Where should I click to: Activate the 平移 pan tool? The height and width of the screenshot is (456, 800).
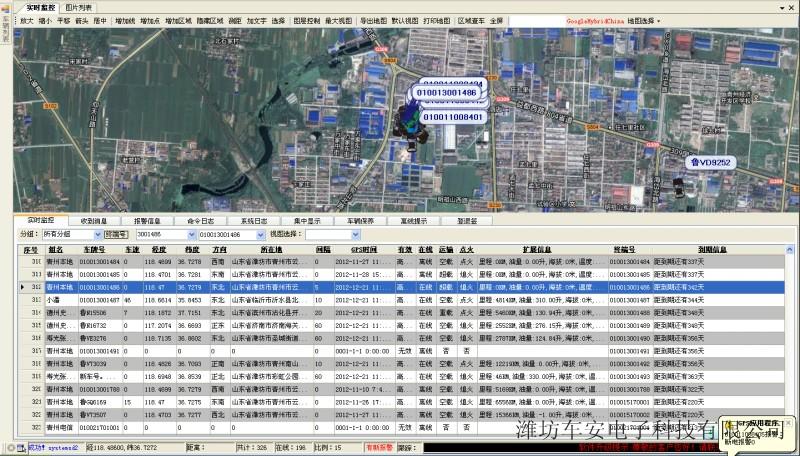click(x=64, y=20)
